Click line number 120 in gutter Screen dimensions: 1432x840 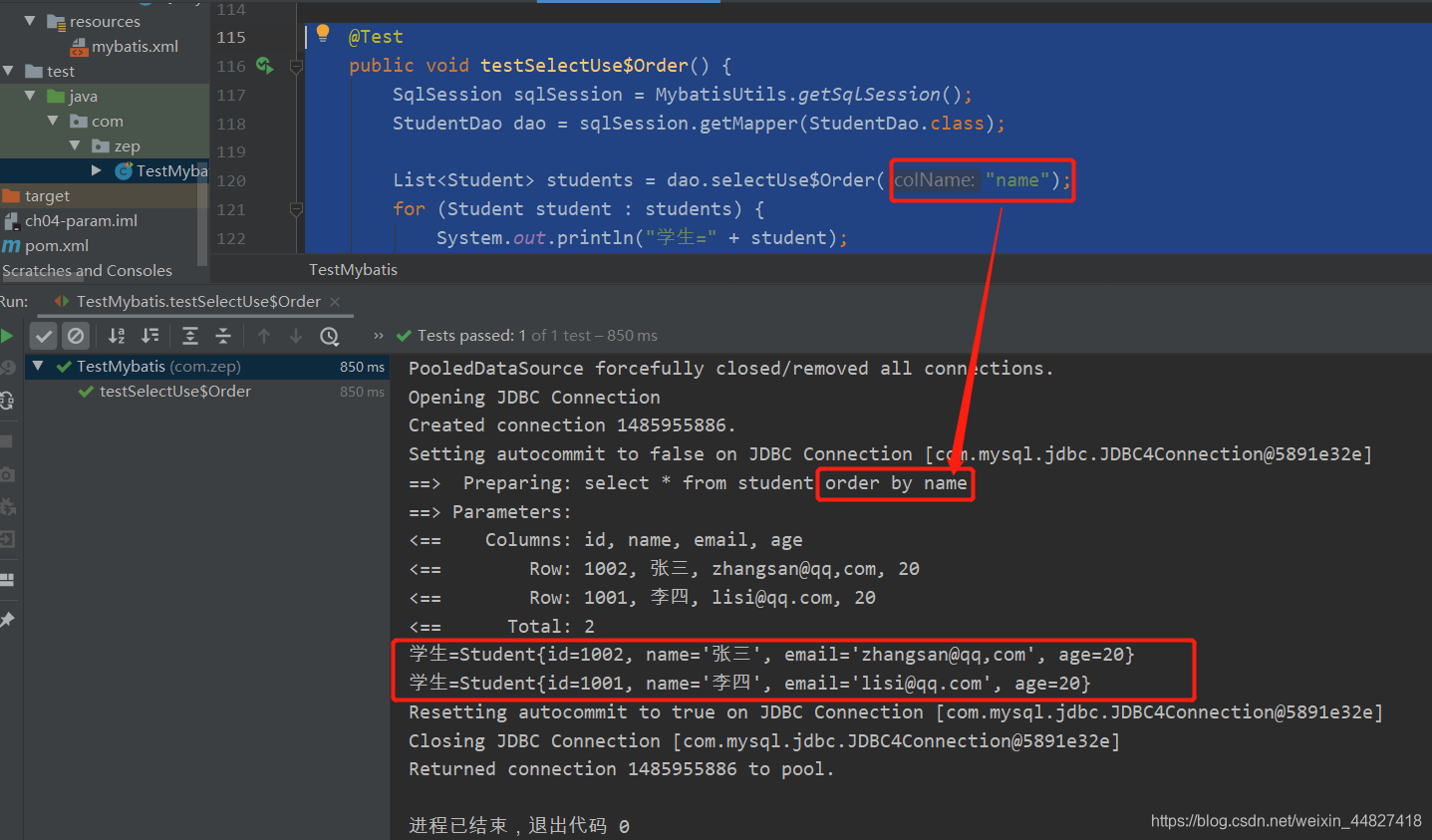click(231, 180)
